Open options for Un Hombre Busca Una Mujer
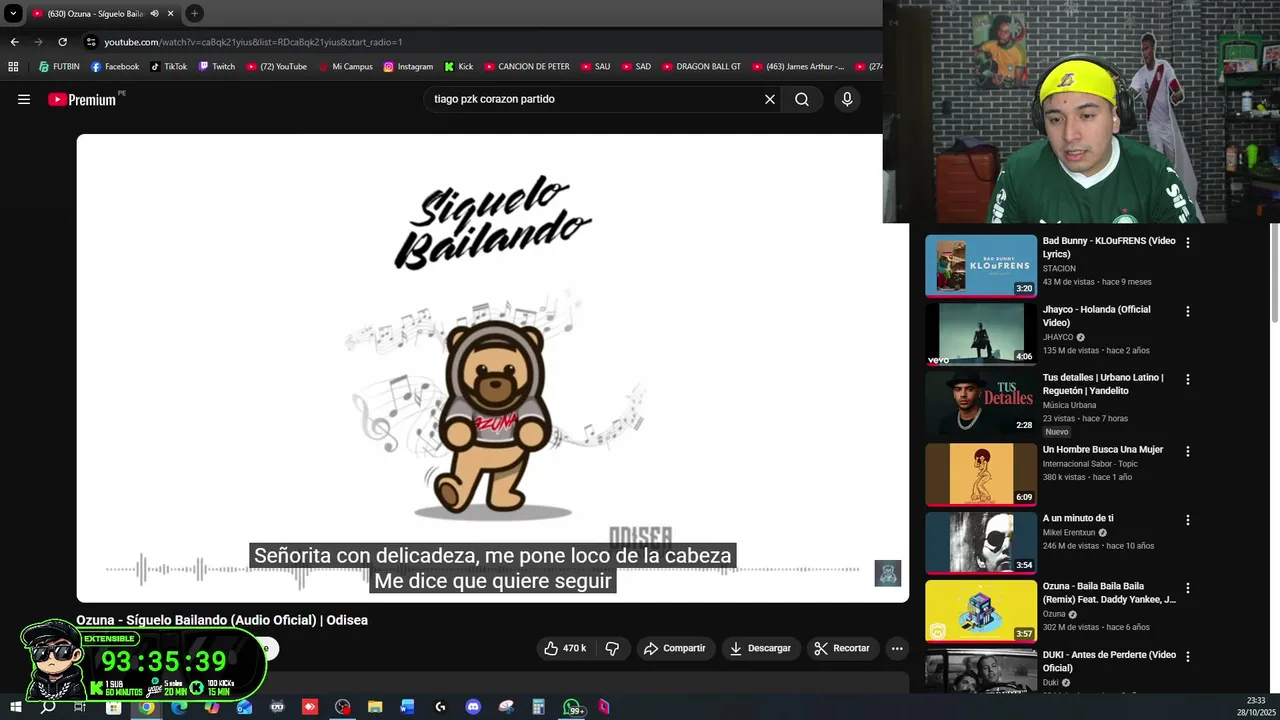This screenshot has width=1280, height=720. [x=1188, y=451]
